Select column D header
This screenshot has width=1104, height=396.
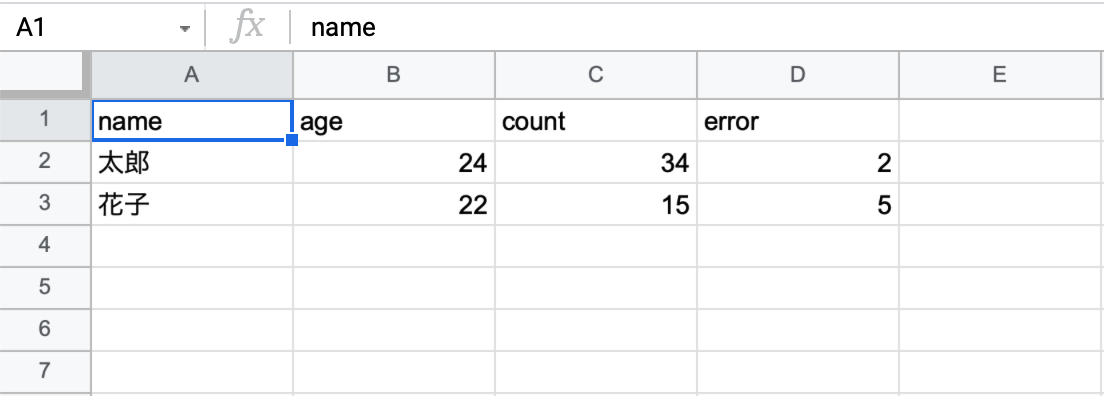coord(798,75)
